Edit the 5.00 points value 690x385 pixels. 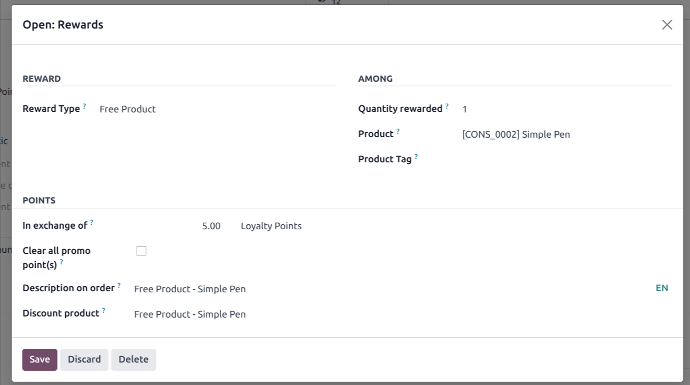tap(211, 226)
